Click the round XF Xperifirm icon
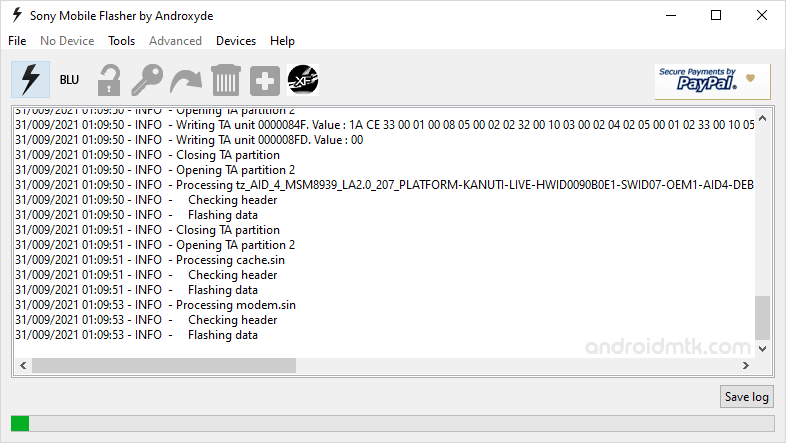 [303, 80]
